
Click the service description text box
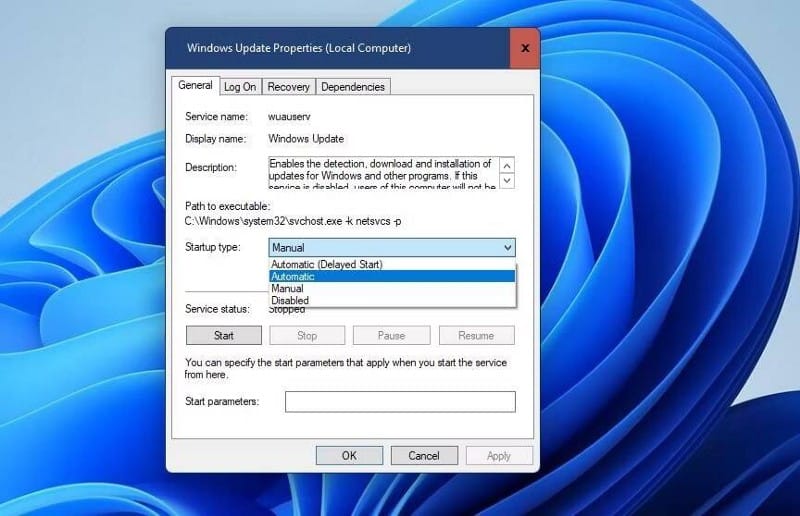point(384,173)
